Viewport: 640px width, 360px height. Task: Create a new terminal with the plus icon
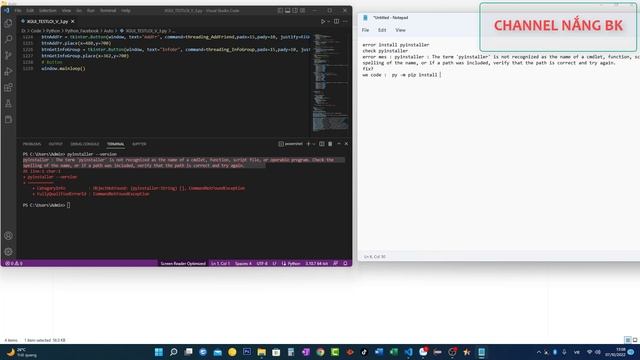point(308,144)
